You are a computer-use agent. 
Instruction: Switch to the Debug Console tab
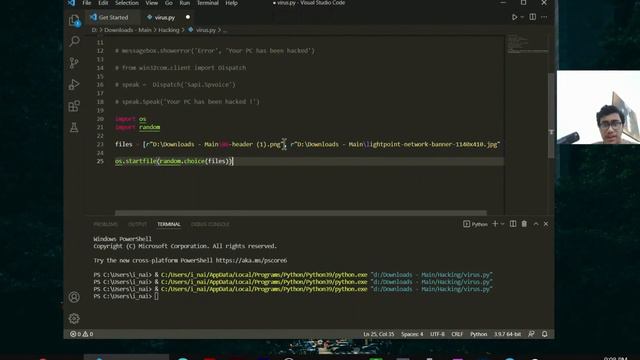click(x=210, y=224)
